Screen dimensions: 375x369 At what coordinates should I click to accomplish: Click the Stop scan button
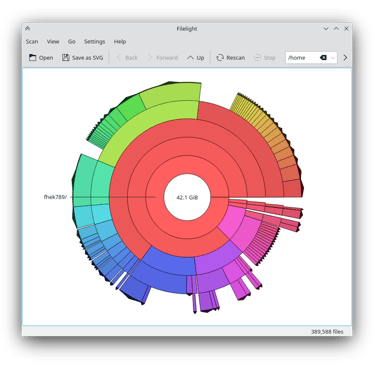[265, 58]
